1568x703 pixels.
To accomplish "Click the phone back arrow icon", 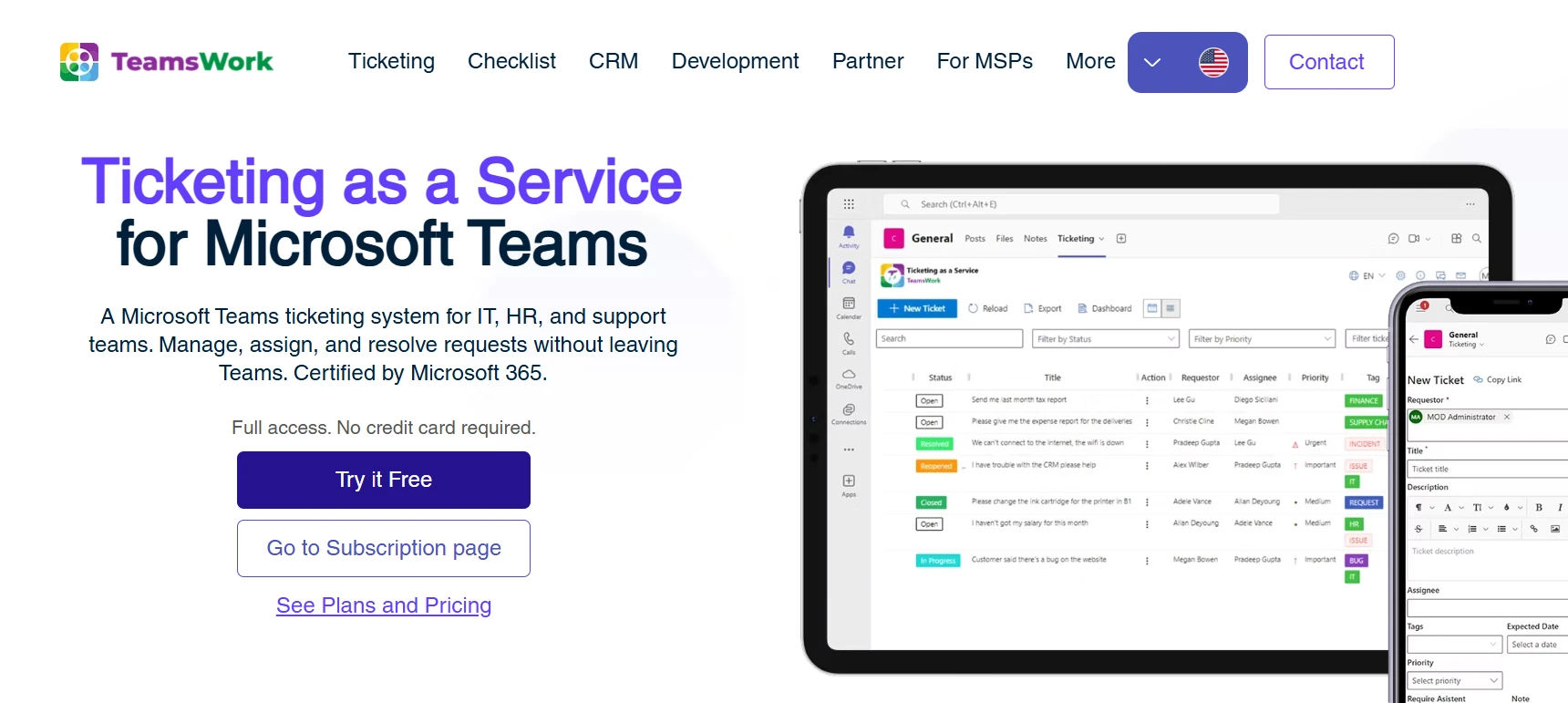I will [x=1414, y=339].
